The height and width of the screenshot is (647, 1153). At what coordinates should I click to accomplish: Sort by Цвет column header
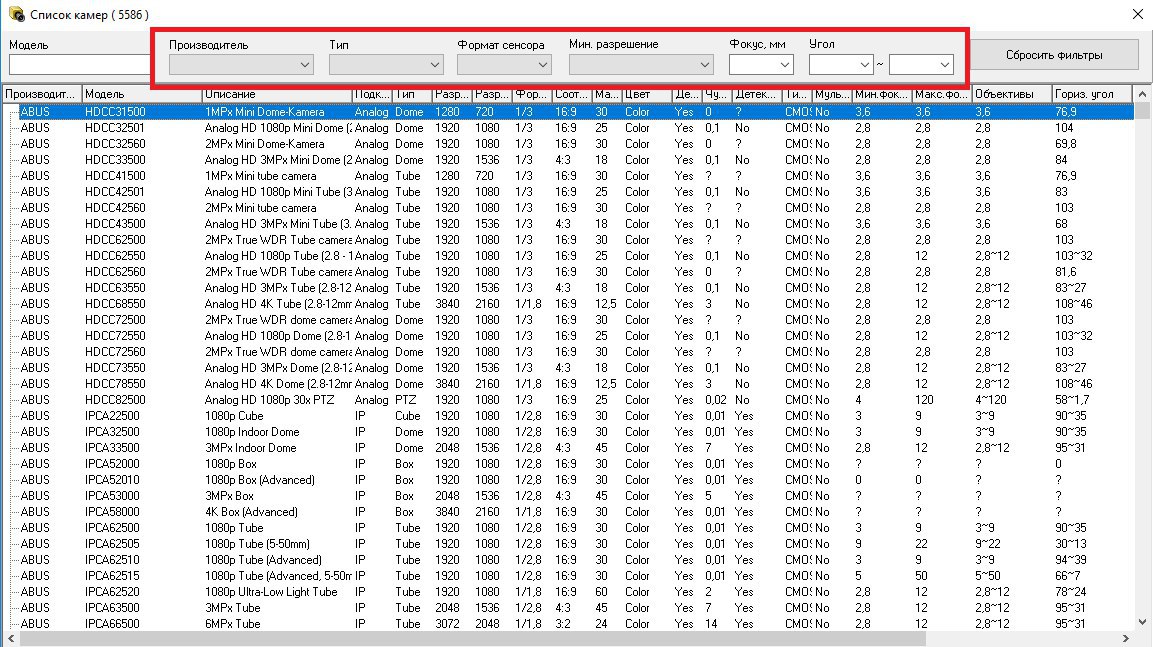(646, 94)
